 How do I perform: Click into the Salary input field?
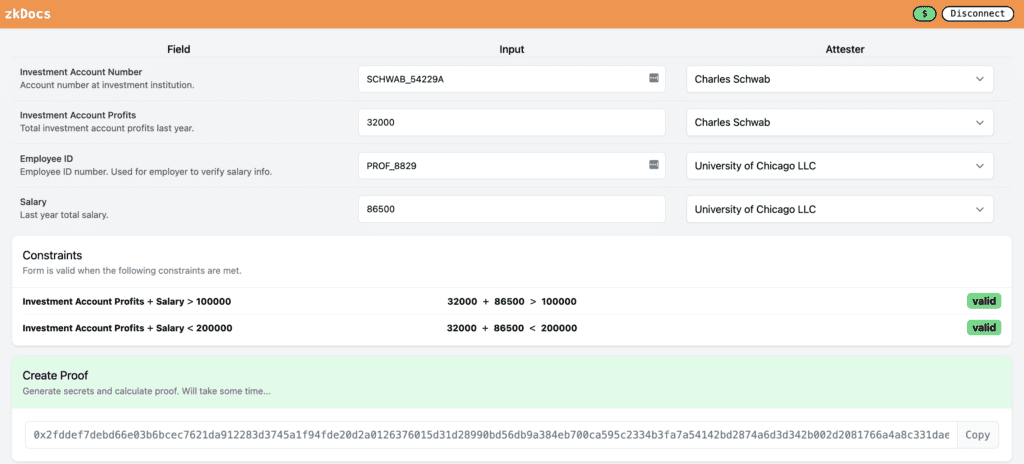tap(511, 209)
